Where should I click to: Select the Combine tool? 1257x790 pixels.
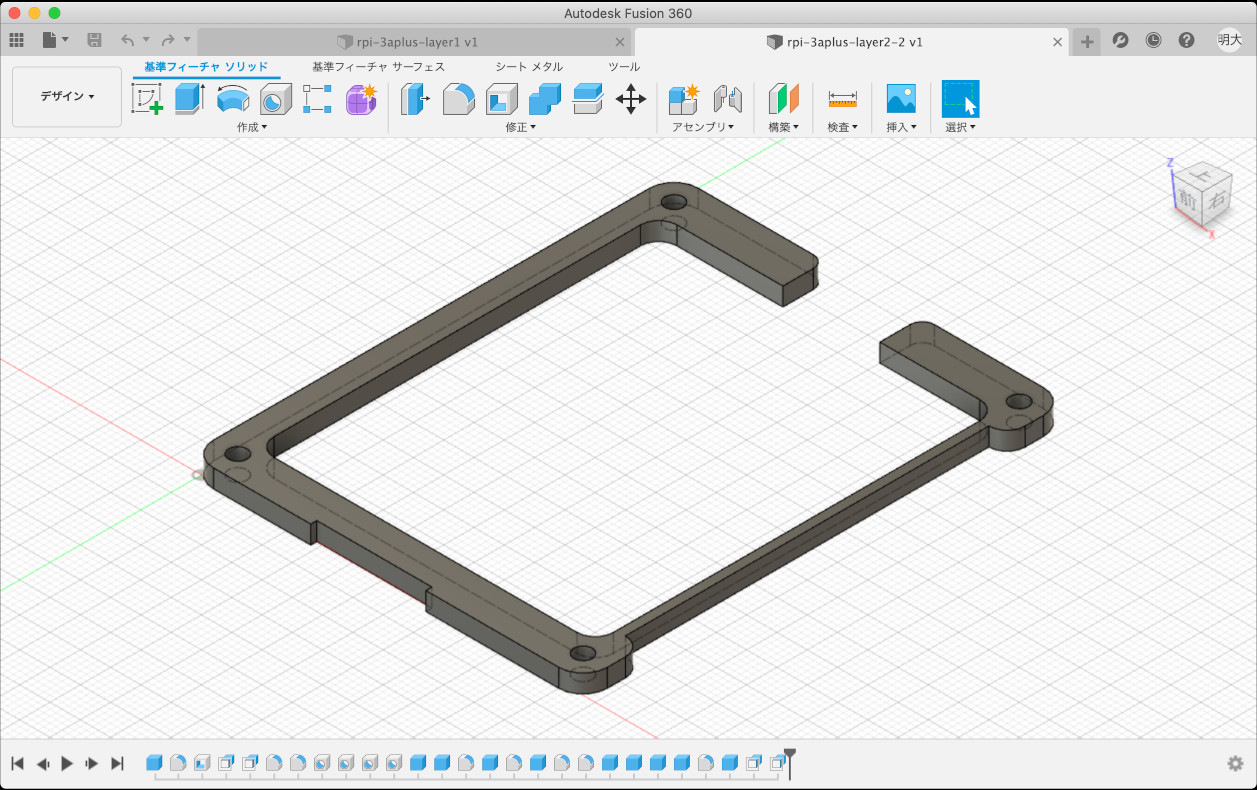545,99
